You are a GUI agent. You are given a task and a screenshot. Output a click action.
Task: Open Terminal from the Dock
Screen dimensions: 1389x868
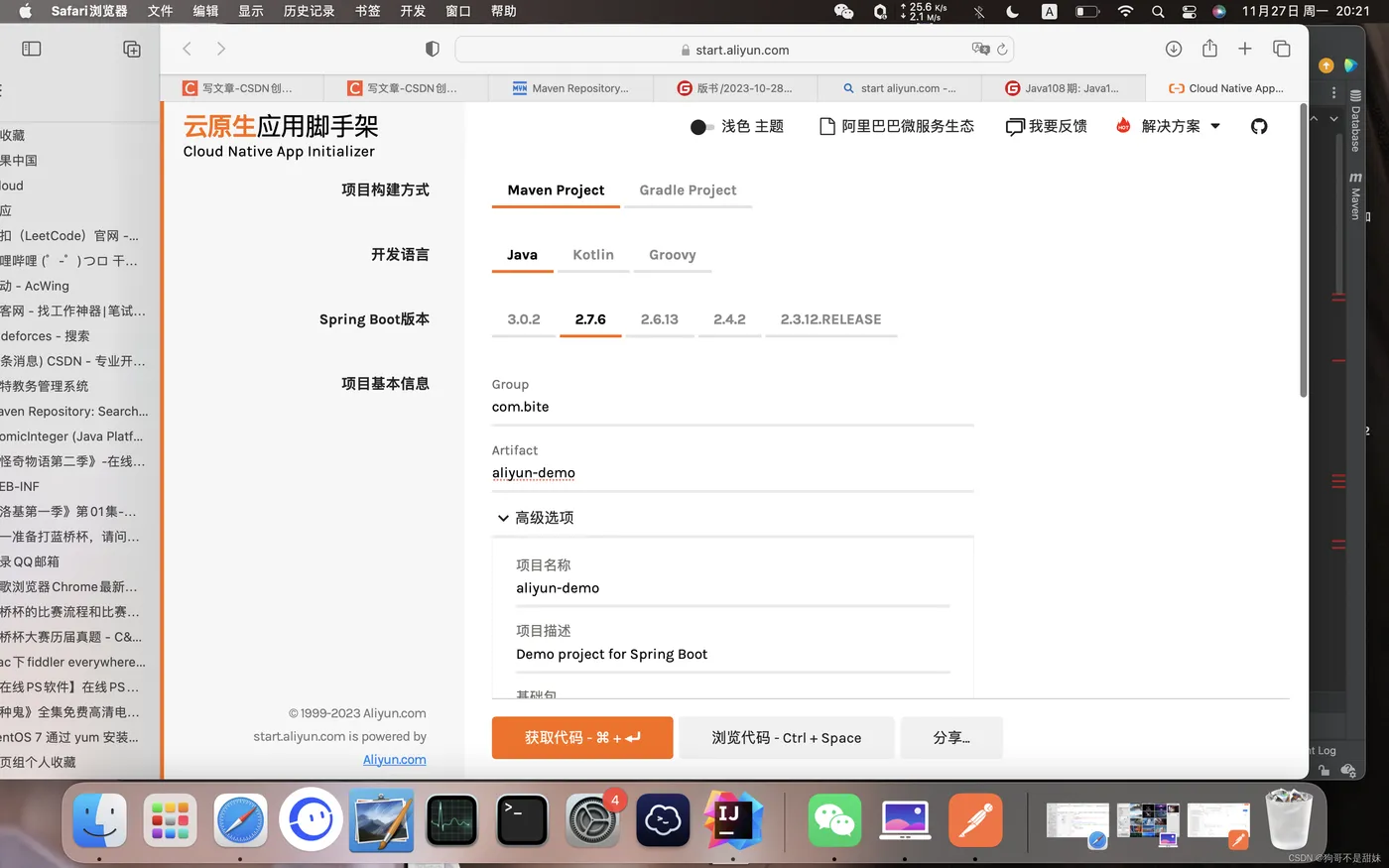(x=523, y=820)
